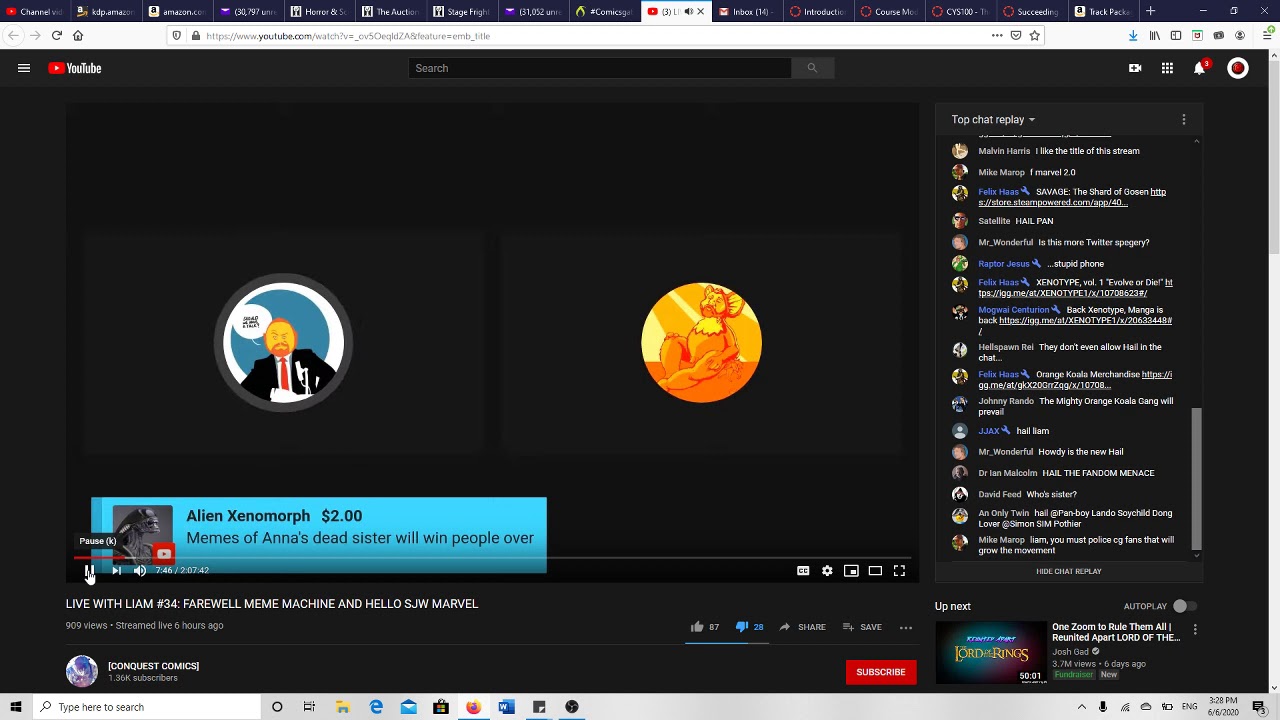Open the YouTube guide hamburger menu
Screen dimensions: 1280x720
point(24,68)
